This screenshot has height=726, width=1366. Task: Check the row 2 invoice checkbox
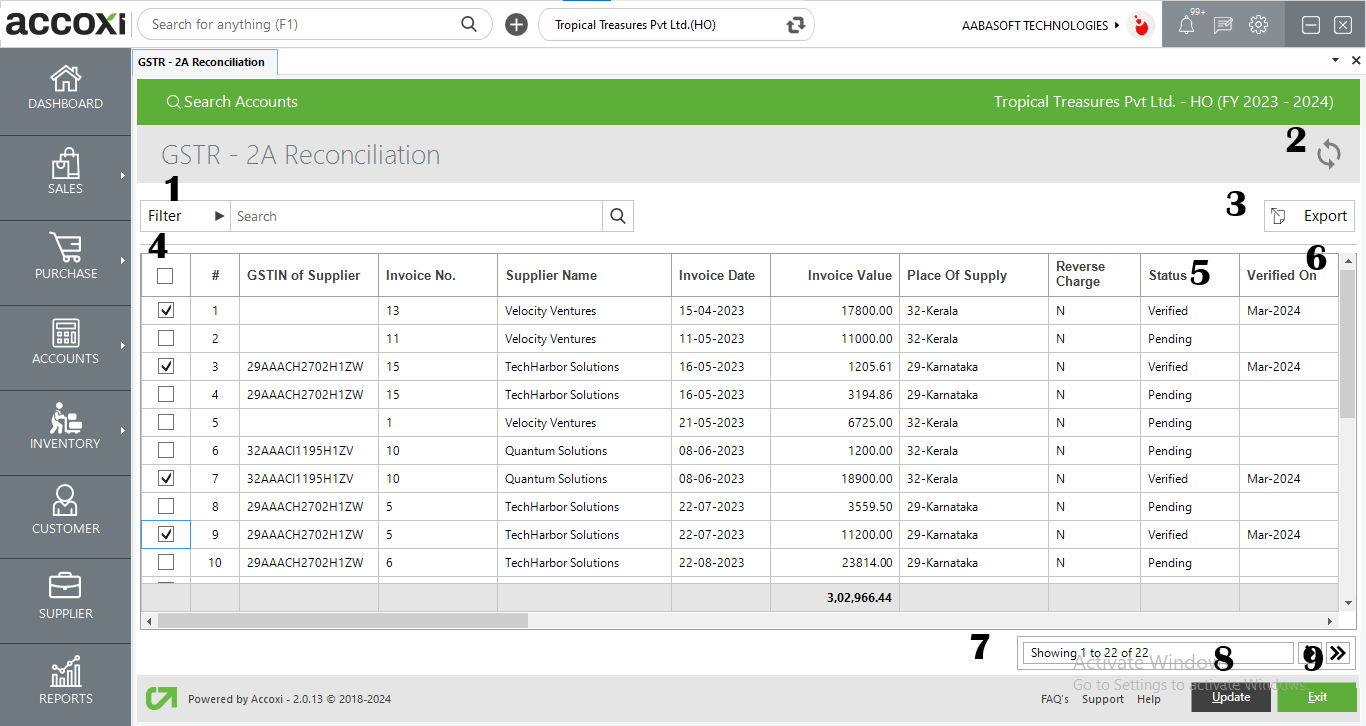[166, 339]
